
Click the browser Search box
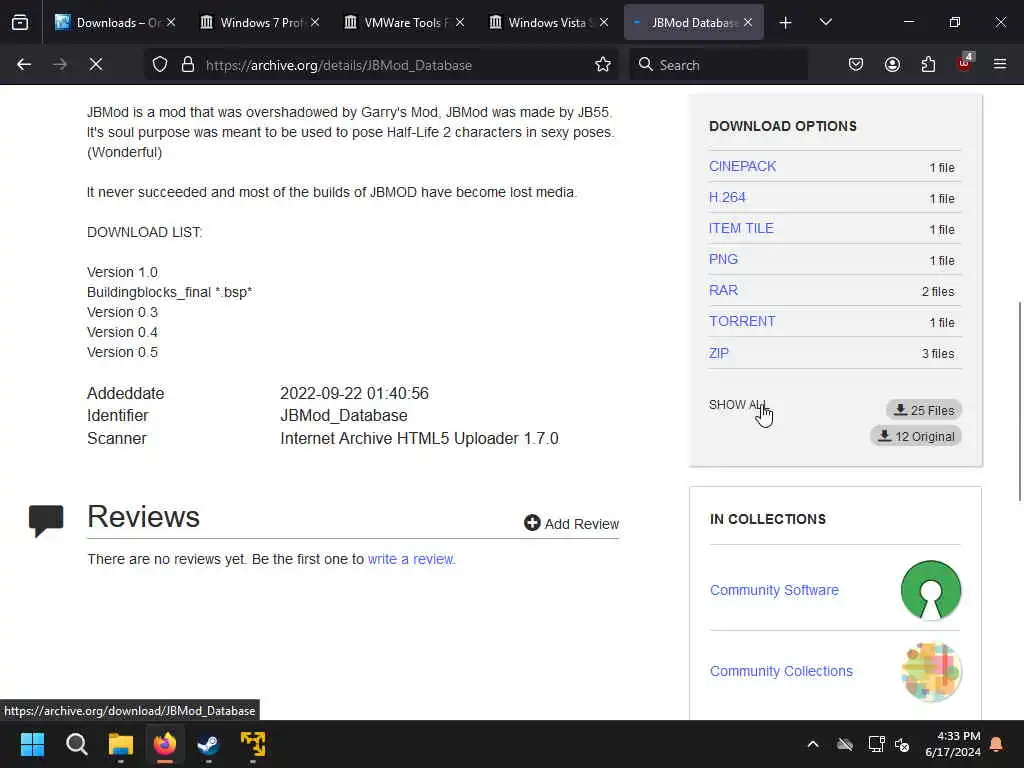[x=718, y=65]
